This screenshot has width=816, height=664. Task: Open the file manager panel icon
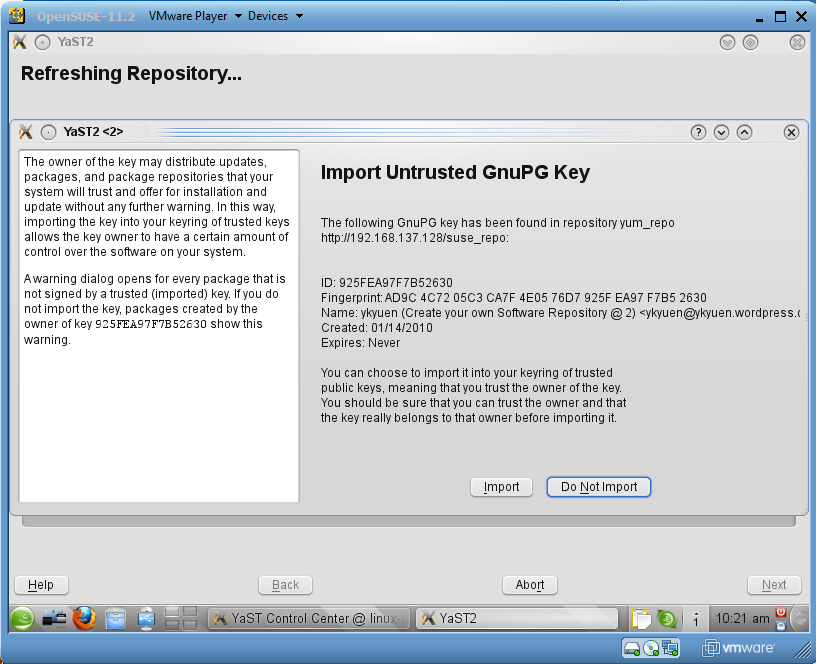coord(116,619)
